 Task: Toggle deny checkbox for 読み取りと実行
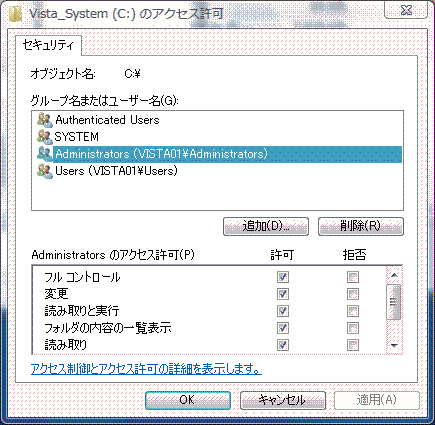point(353,311)
